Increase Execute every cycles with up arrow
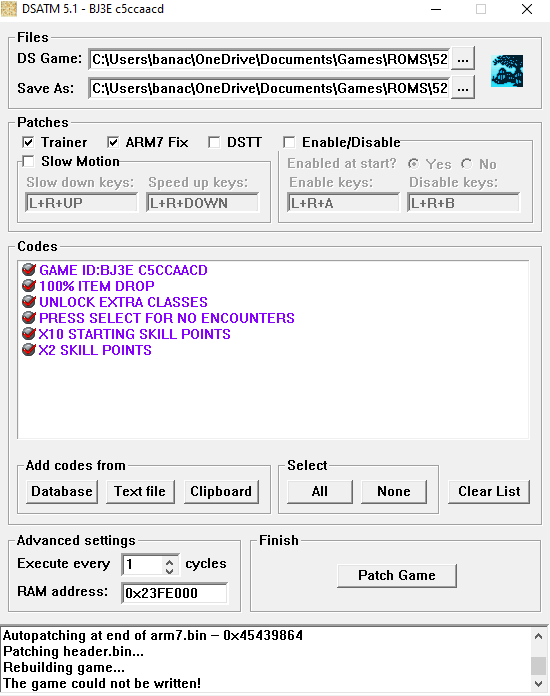Image resolution: width=550 pixels, height=696 pixels. tap(170, 561)
